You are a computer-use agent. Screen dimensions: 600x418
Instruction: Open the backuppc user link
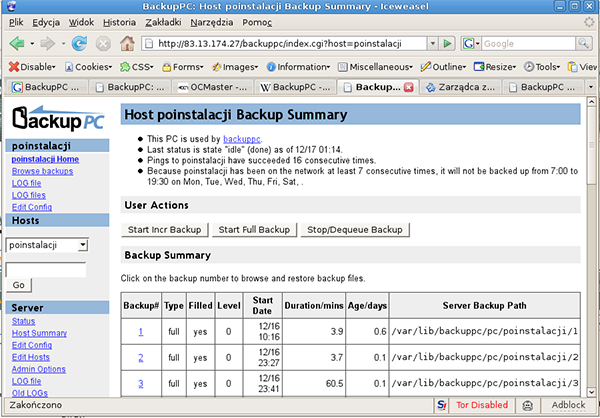coord(242,139)
